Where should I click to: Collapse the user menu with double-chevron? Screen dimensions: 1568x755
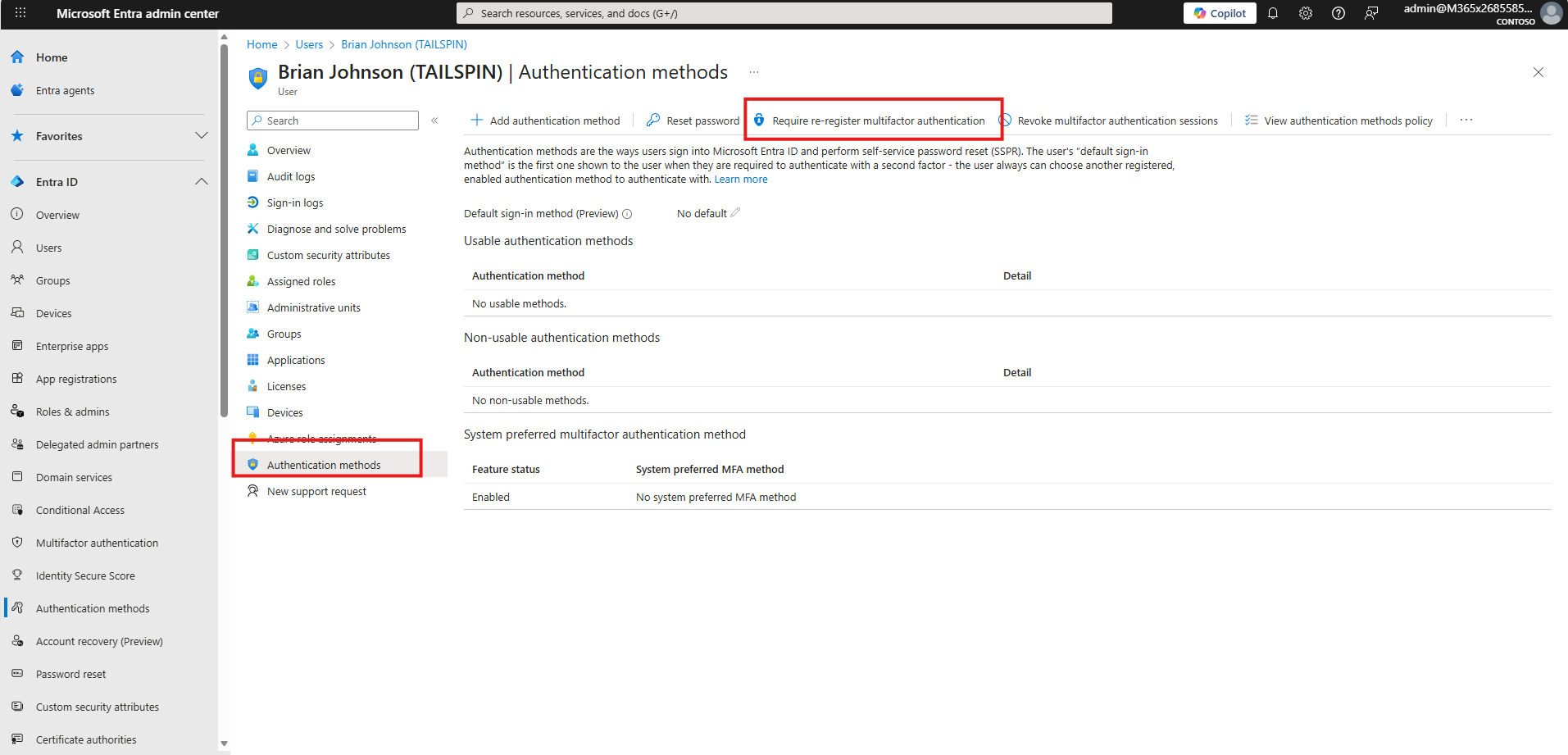click(434, 121)
